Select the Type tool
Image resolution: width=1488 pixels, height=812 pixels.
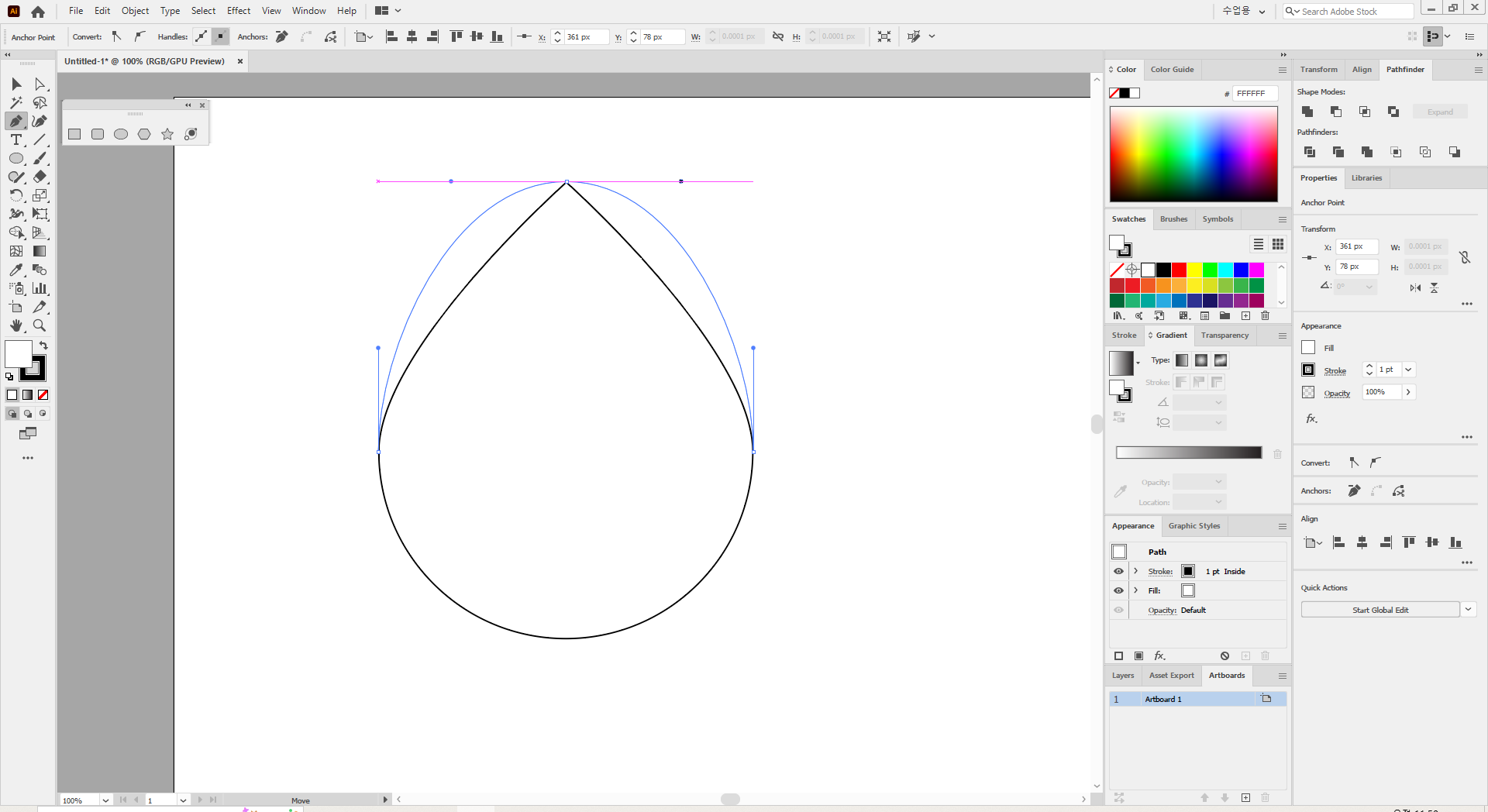pos(16,139)
